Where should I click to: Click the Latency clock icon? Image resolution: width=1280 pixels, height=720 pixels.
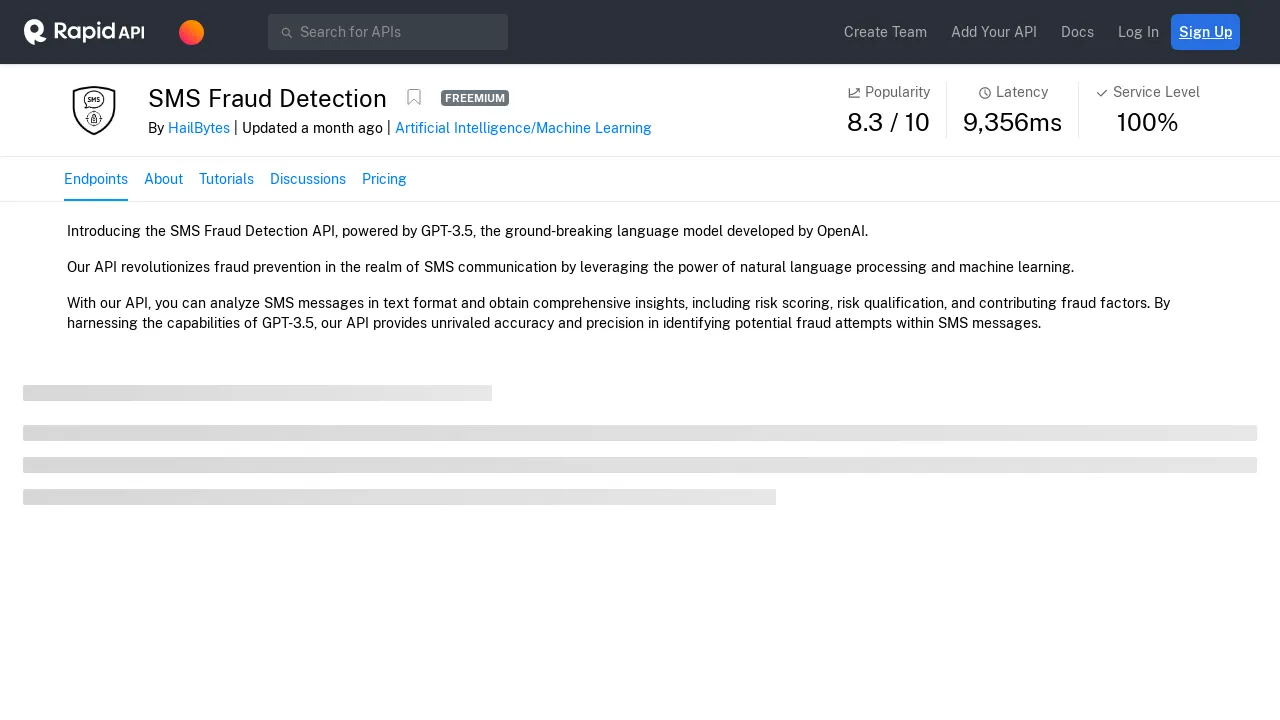click(x=985, y=93)
